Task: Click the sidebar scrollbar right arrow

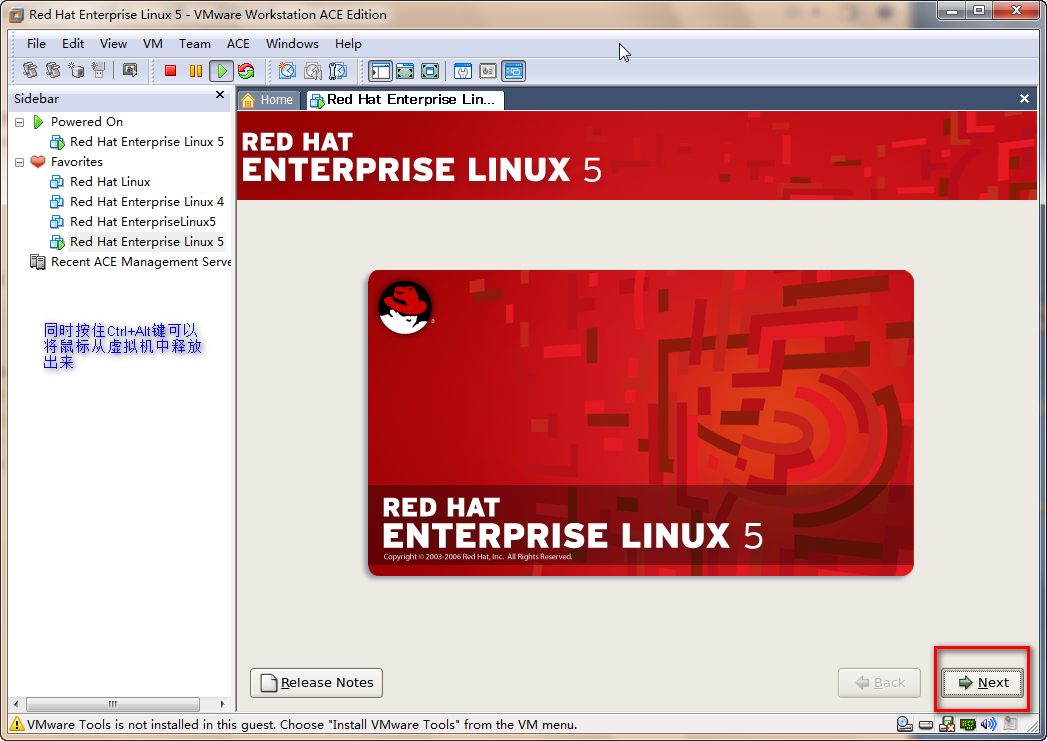Action: [222, 704]
